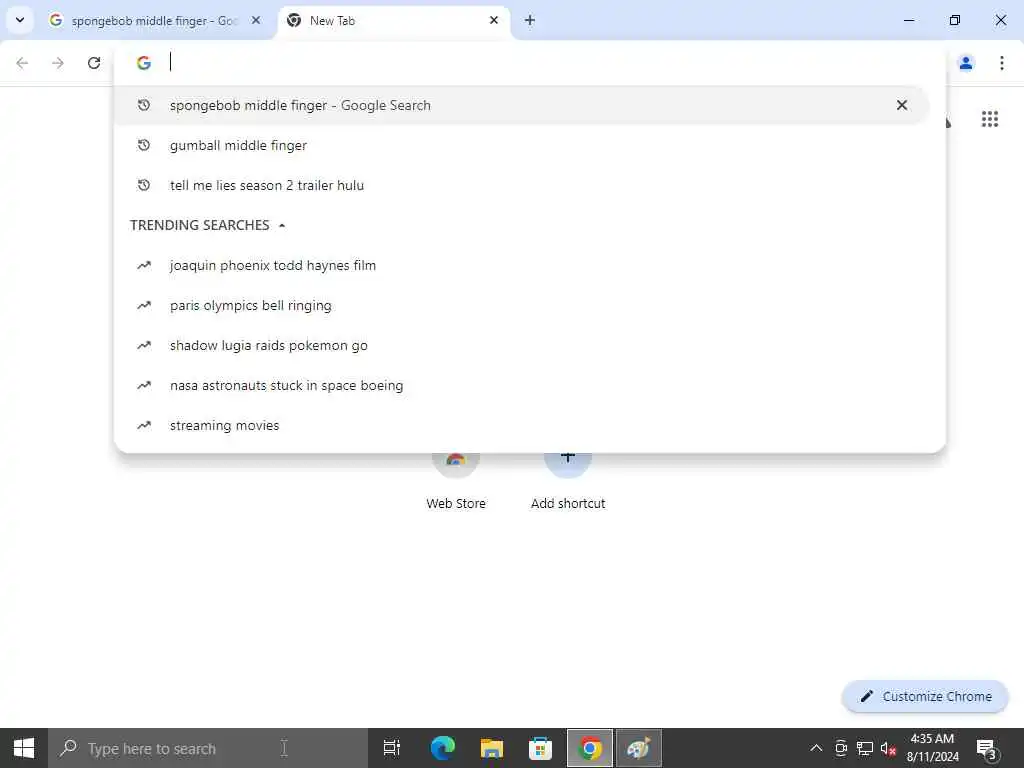Screen dimensions: 1024x768
Task: Select nasa astronauts stuck in space boeing
Action: (521, 385)
